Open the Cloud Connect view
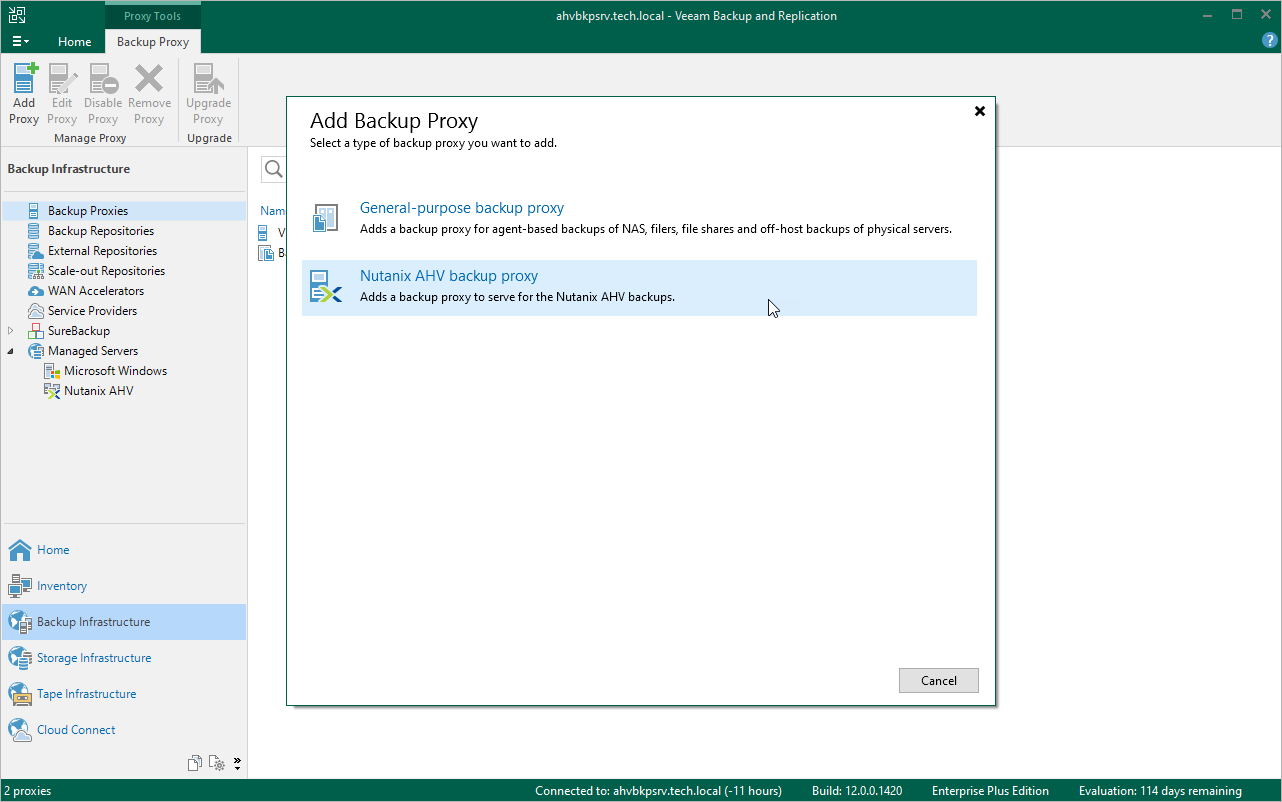The width and height of the screenshot is (1282, 802). pyautogui.click(x=124, y=730)
